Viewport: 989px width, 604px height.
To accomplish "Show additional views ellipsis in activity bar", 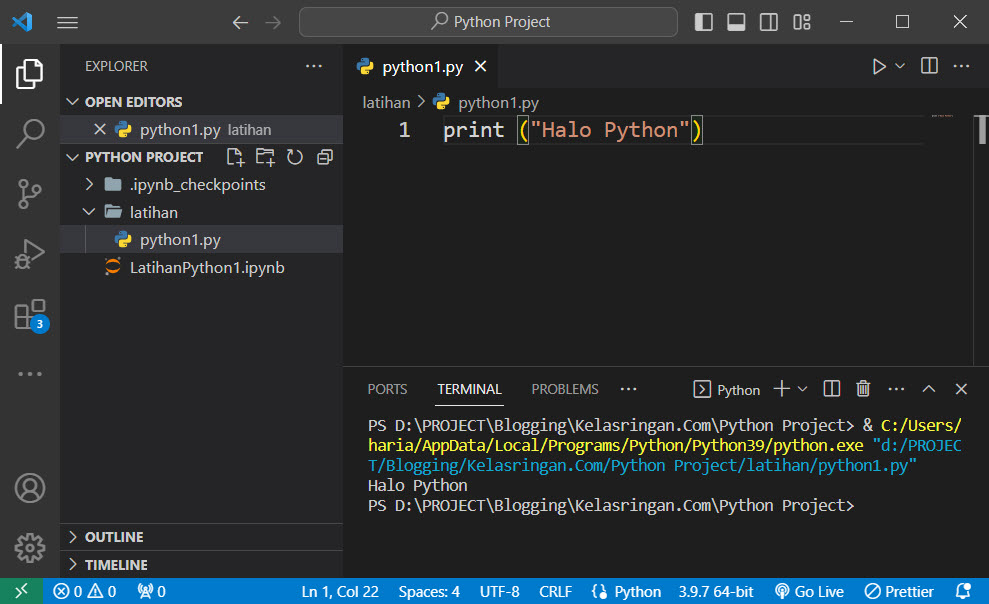I will pyautogui.click(x=30, y=374).
